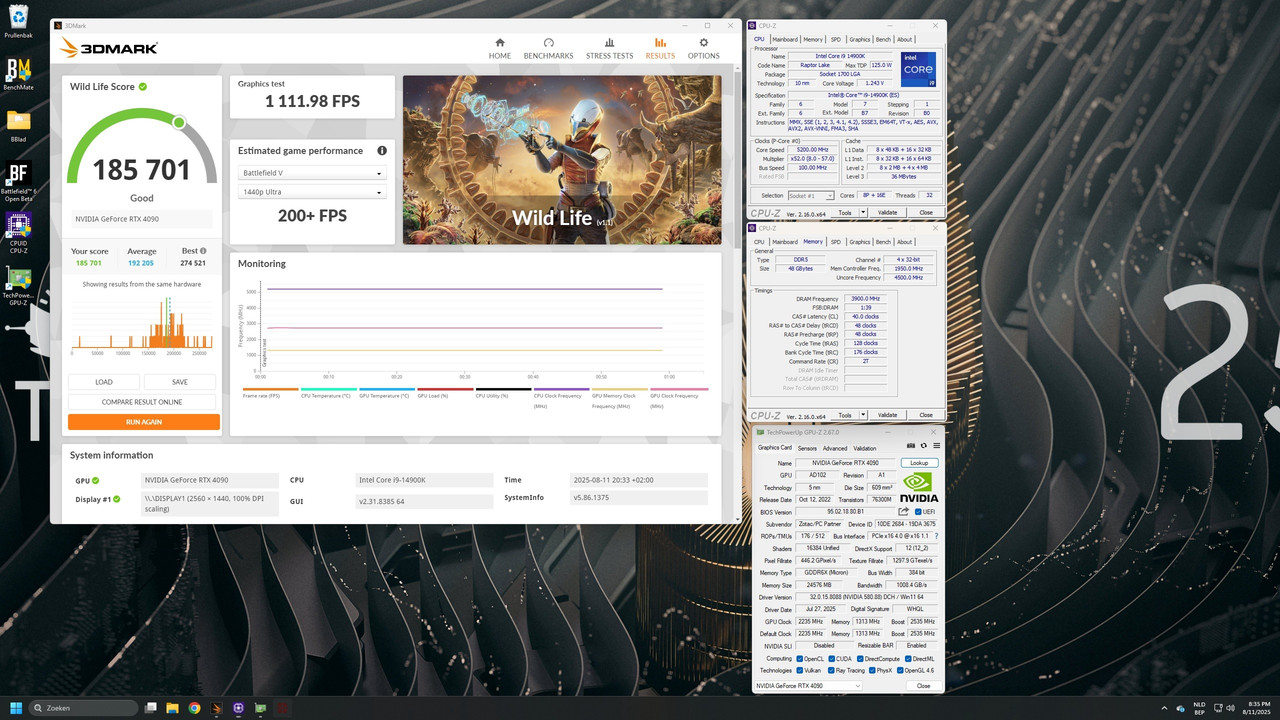Click the info icon next to Estimated game performance
Screen dimensions: 1280x720
pyautogui.click(x=382, y=151)
